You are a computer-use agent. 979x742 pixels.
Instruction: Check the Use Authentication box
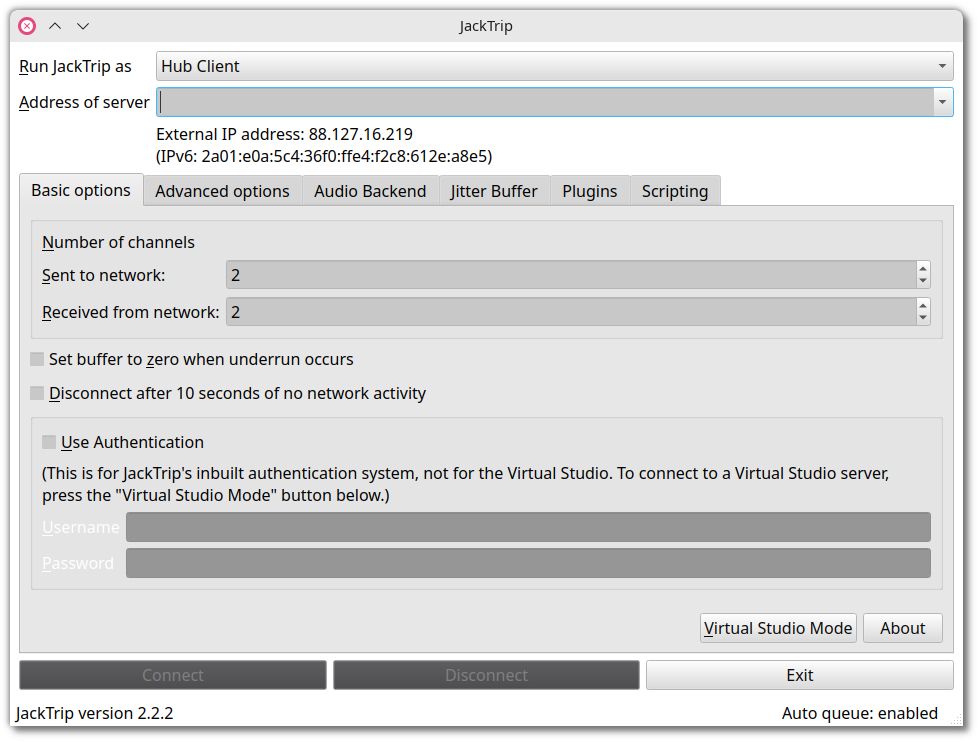49,442
